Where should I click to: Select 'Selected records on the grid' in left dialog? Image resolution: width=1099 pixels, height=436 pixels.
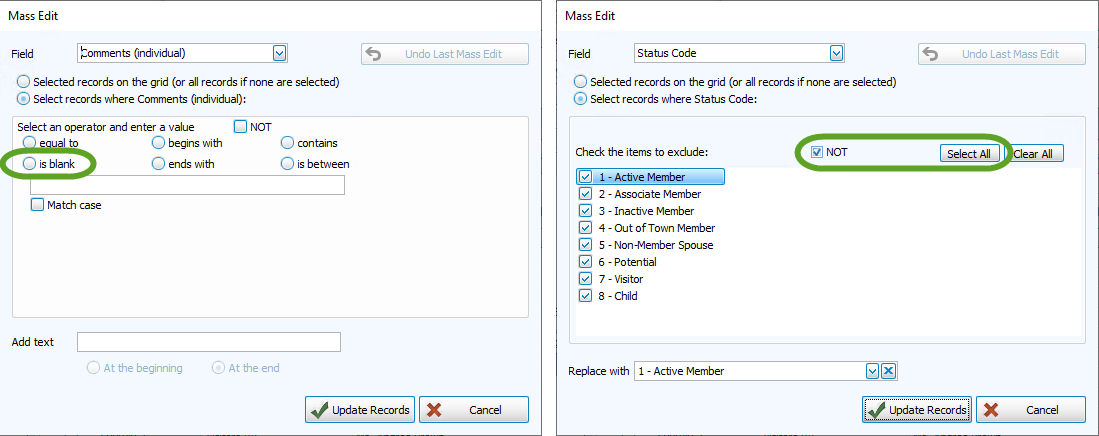click(24, 82)
